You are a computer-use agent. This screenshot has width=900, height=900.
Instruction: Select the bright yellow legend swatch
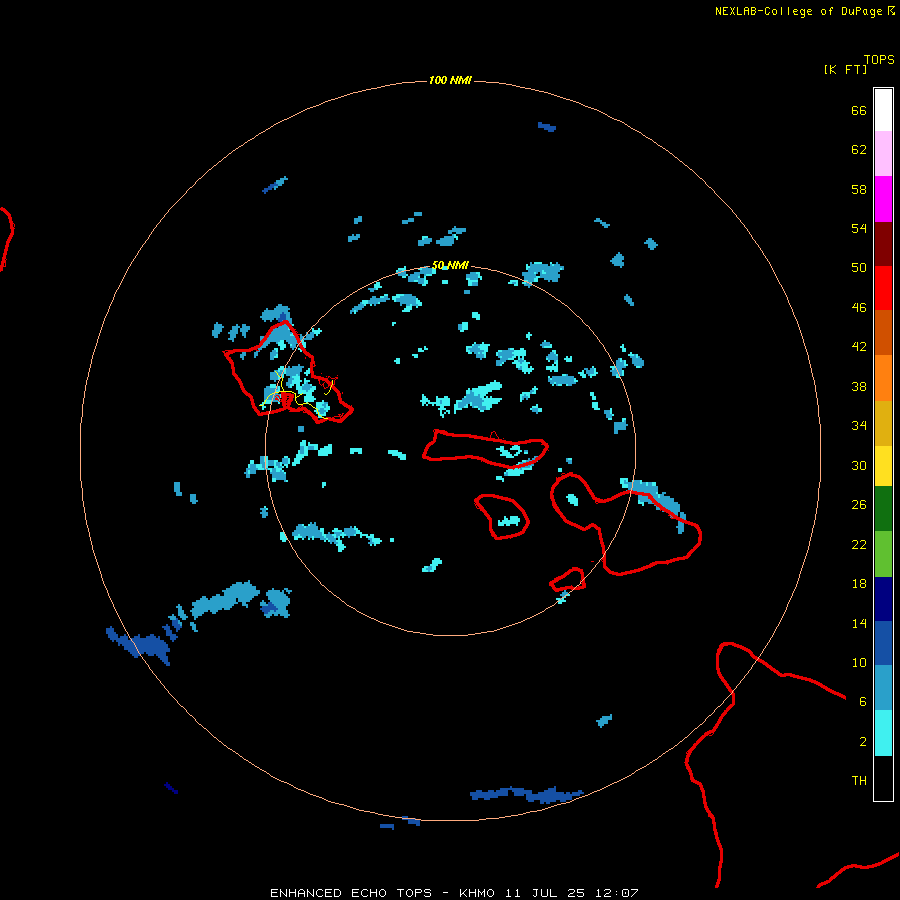click(883, 466)
